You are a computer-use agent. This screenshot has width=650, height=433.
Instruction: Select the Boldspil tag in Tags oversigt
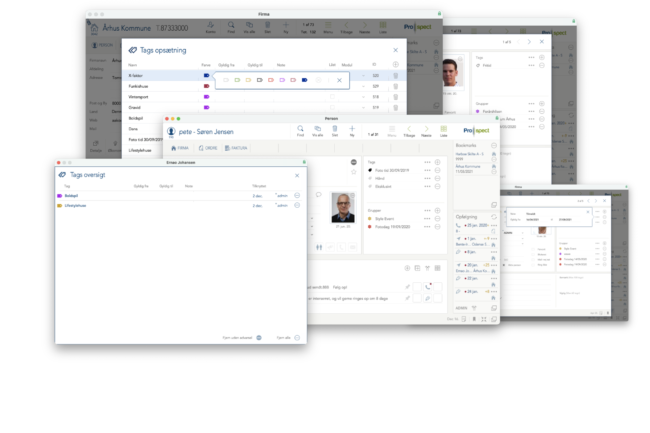pos(72,195)
